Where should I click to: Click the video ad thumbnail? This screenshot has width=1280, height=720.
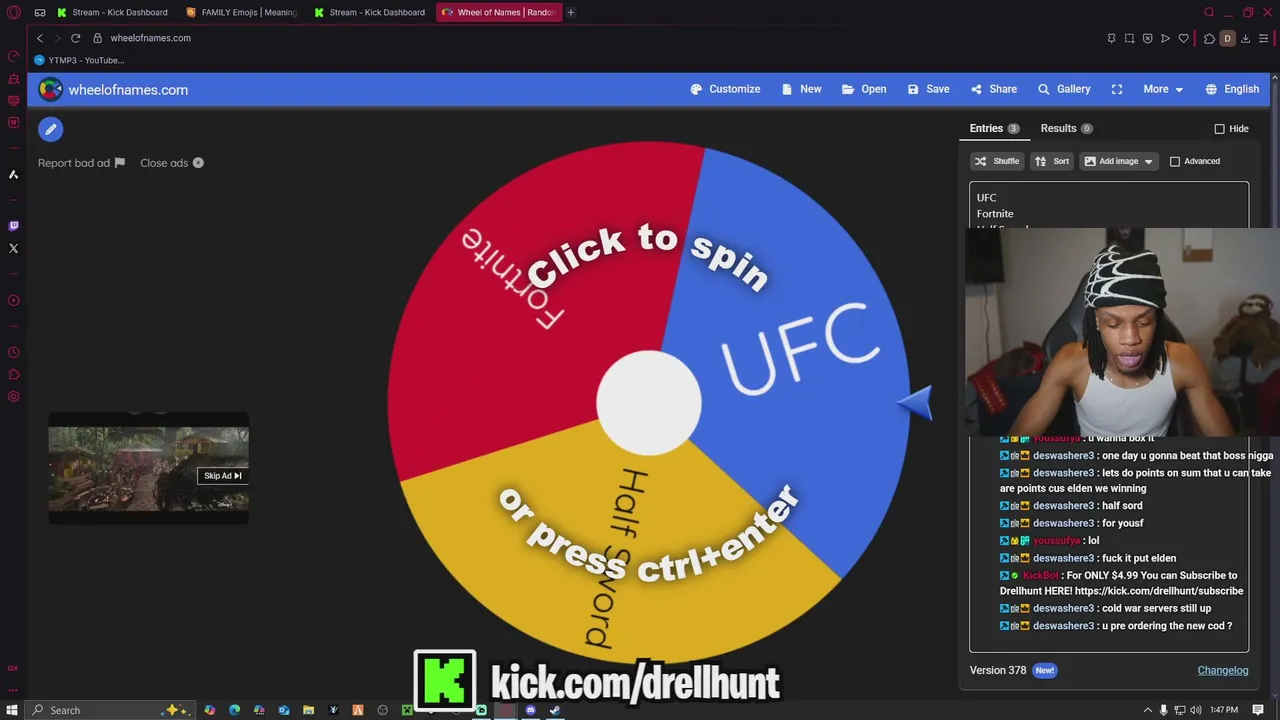(148, 468)
